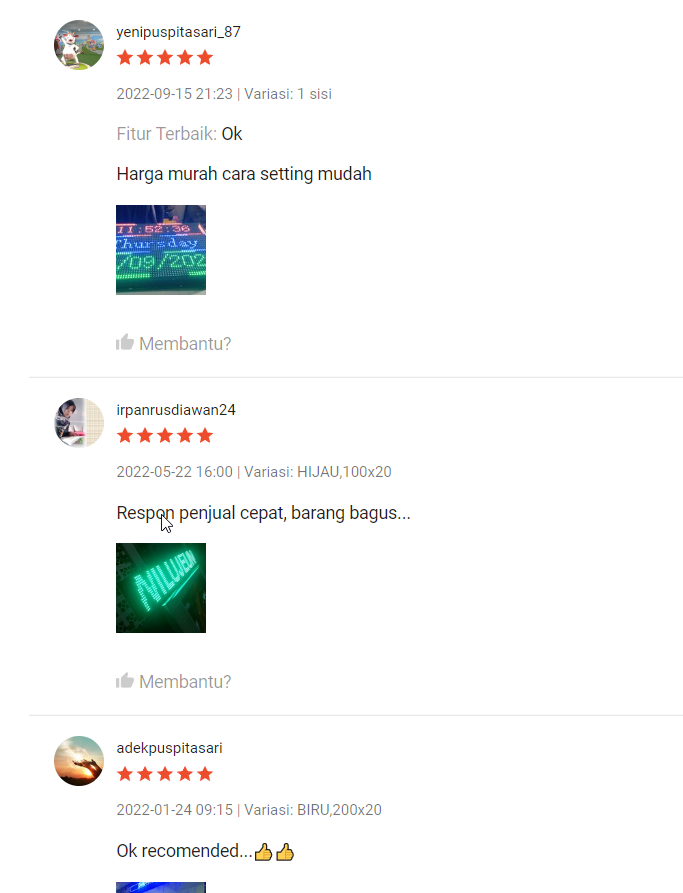Mark first review as helpful via Membantu?
Image resolution: width=683 pixels, height=893 pixels.
174,343
